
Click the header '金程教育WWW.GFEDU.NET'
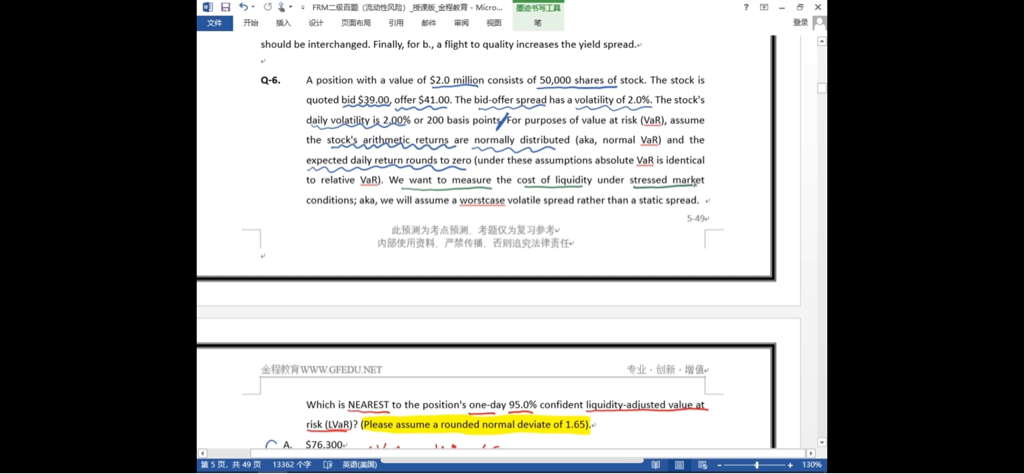(321, 370)
